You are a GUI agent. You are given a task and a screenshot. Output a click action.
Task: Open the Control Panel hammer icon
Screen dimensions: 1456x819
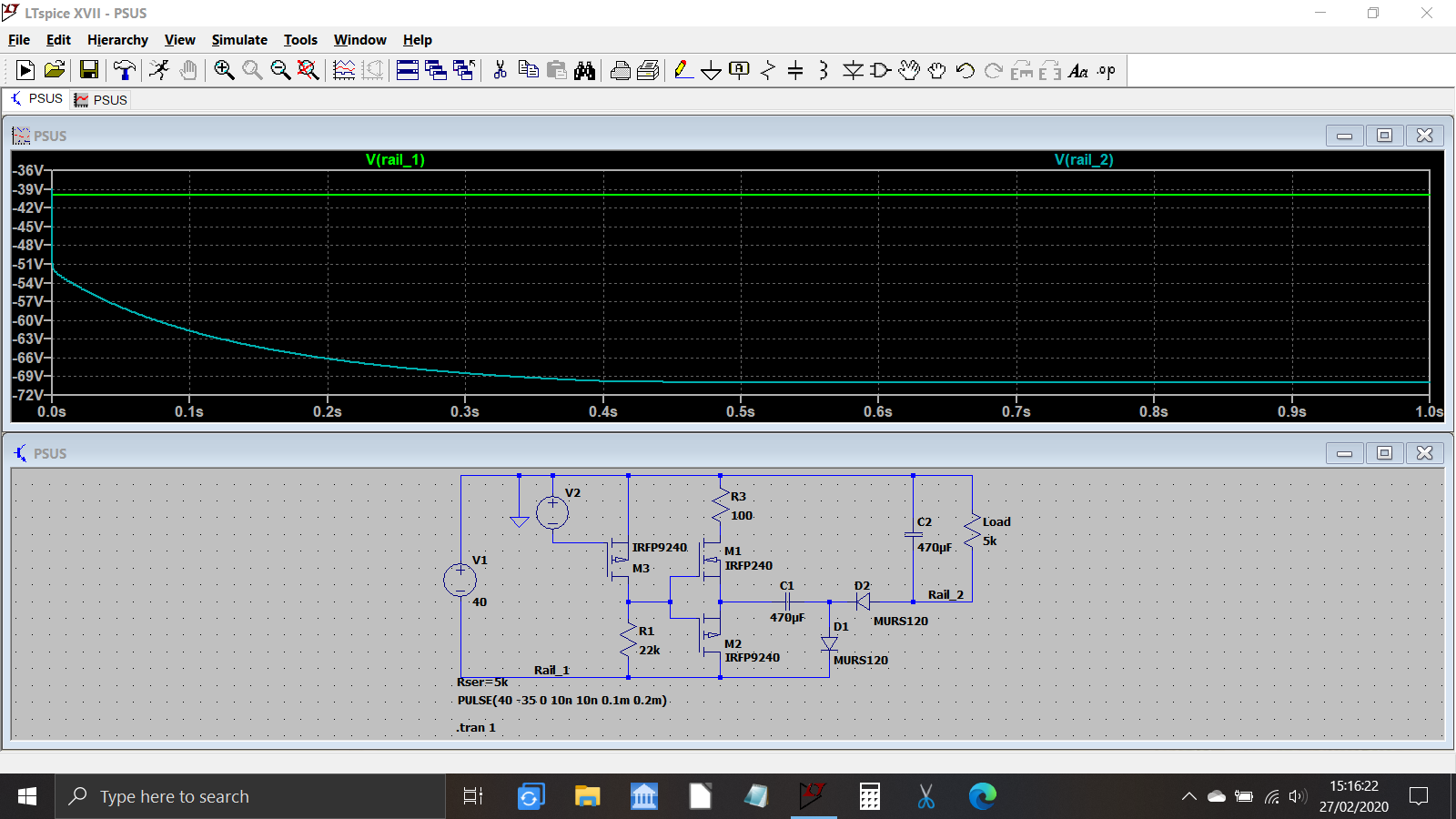tap(124, 70)
